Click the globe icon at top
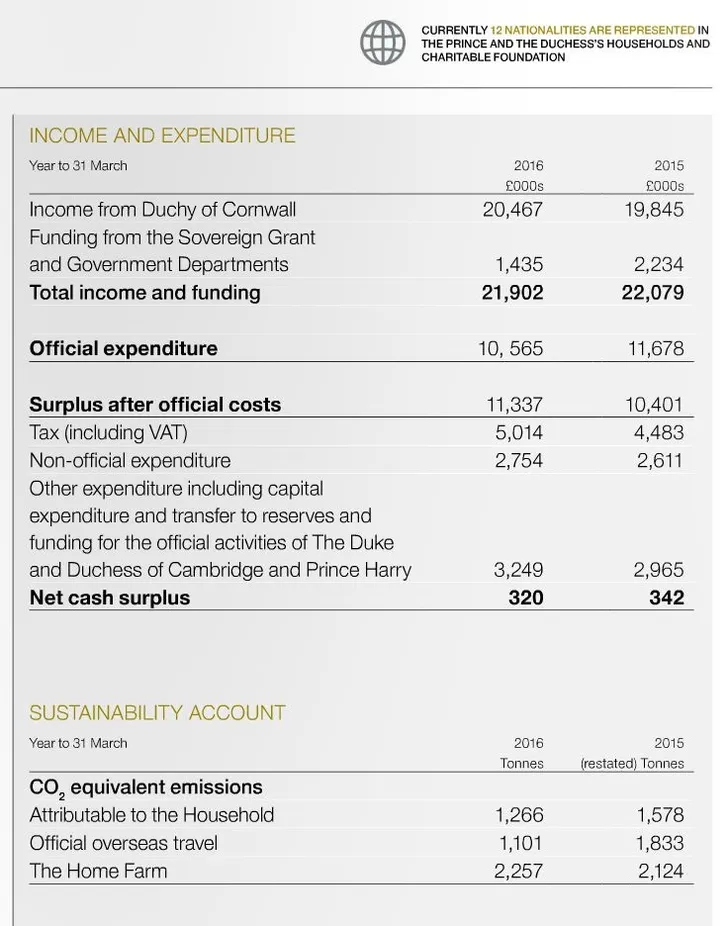Image resolution: width=728 pixels, height=926 pixels. [383, 43]
